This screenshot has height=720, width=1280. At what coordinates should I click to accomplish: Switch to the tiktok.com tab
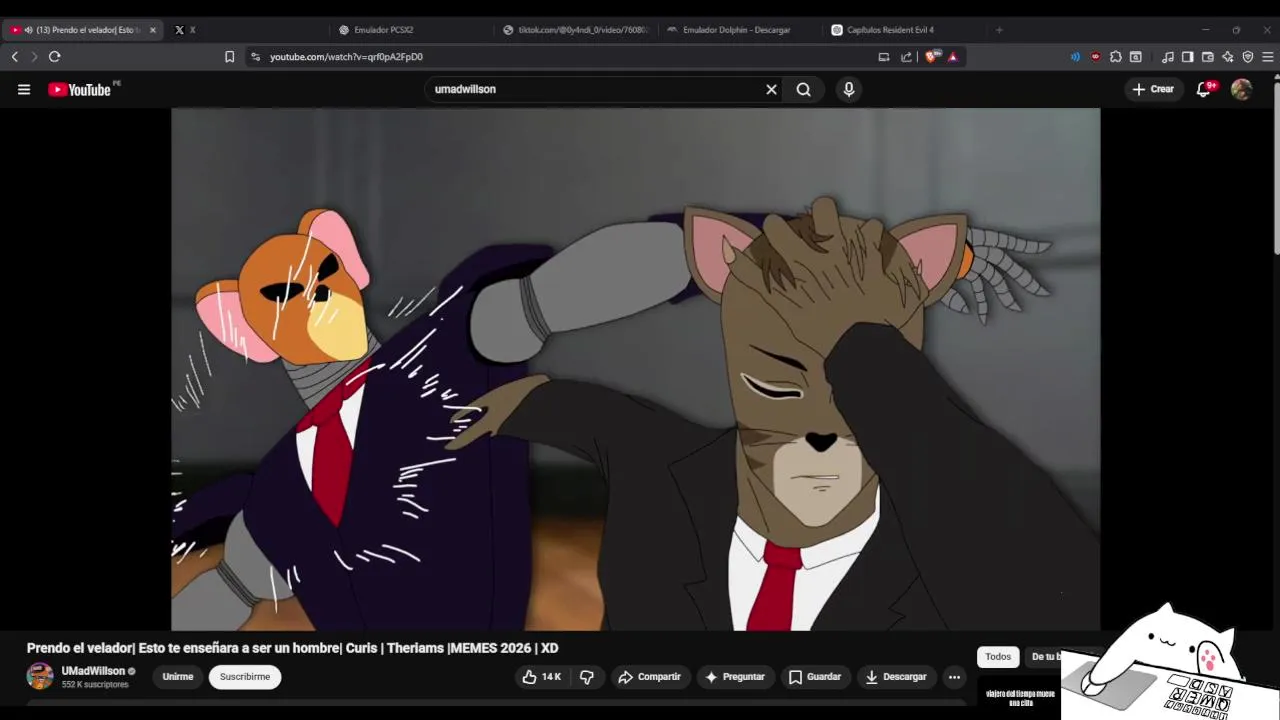(575, 30)
